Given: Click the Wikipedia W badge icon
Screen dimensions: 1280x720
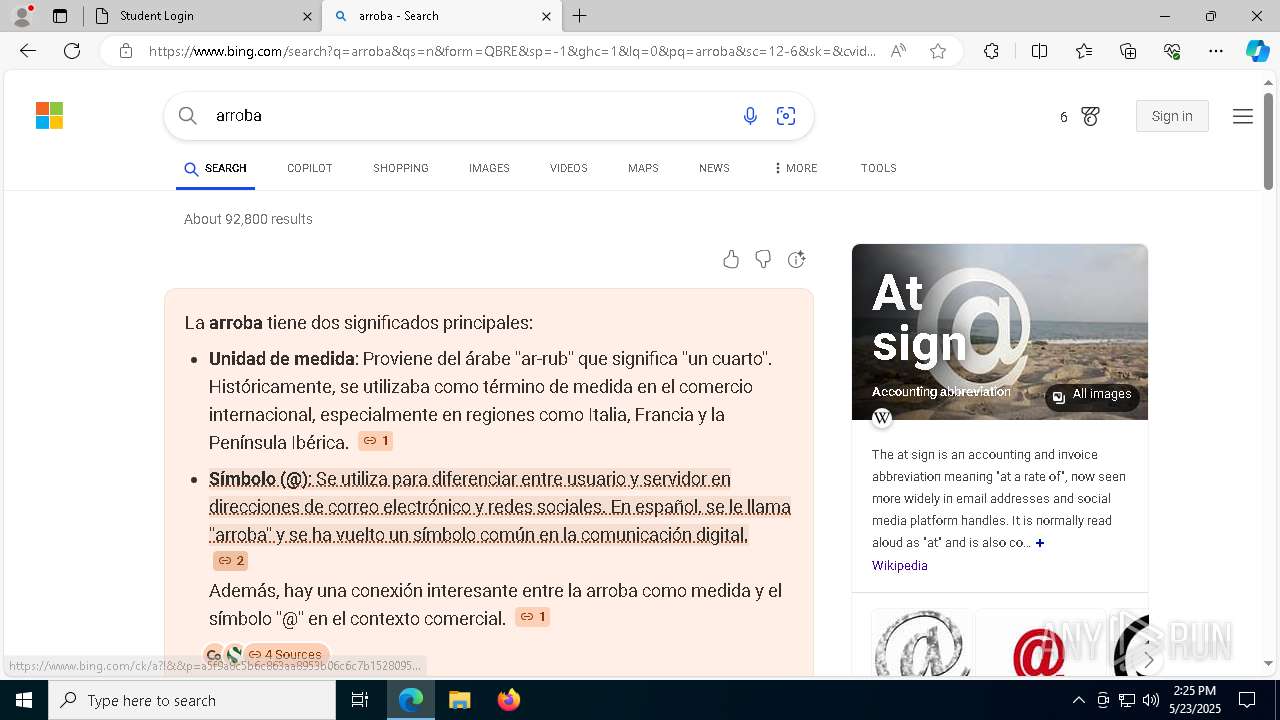Looking at the screenshot, I should click(x=882, y=418).
